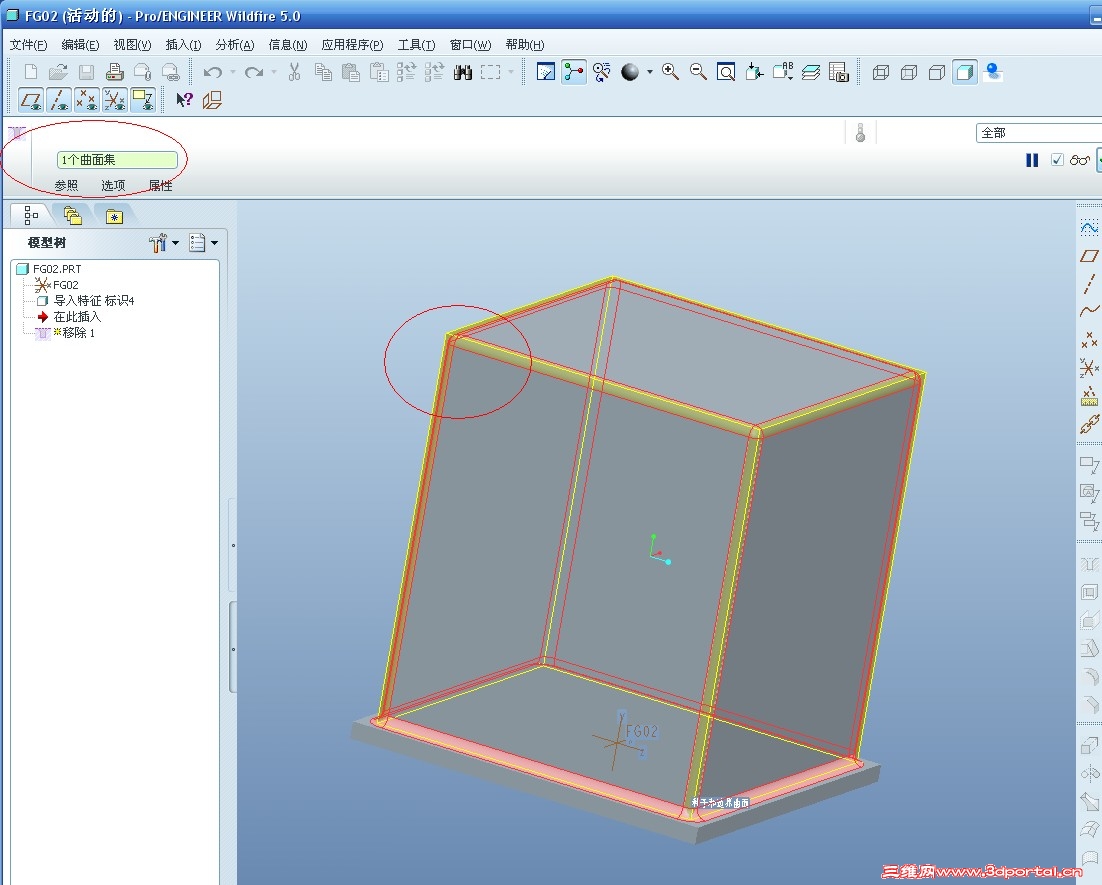
Task: Print the current model
Action: 115,72
